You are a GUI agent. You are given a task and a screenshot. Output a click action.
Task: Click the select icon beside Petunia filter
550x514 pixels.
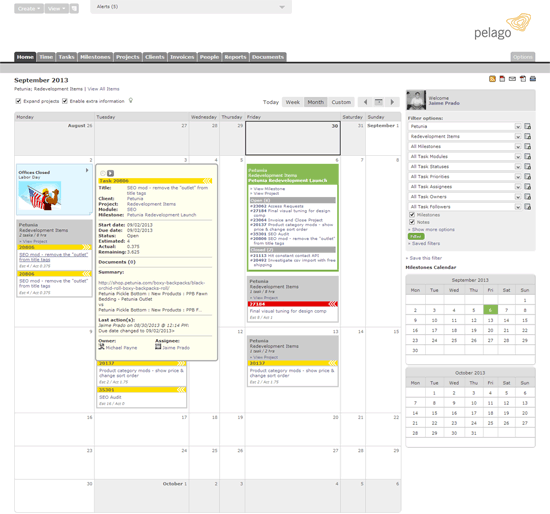[x=527, y=126]
